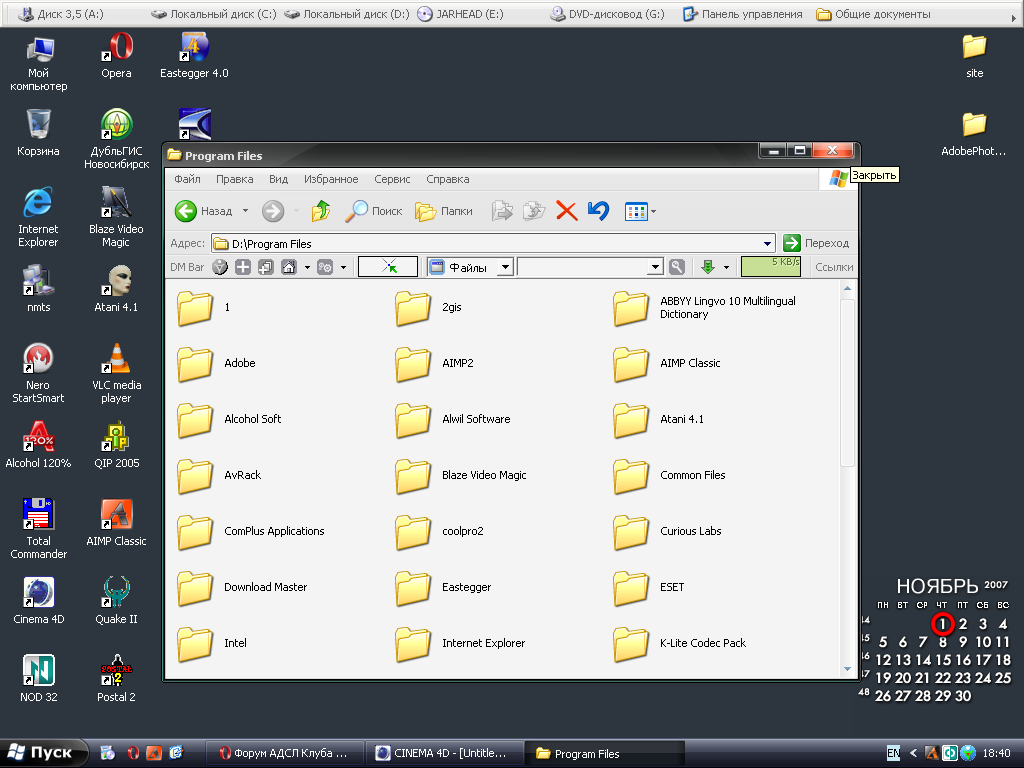Open the DM Bar search field dropdown
The width and height of the screenshot is (1024, 768).
tap(655, 266)
